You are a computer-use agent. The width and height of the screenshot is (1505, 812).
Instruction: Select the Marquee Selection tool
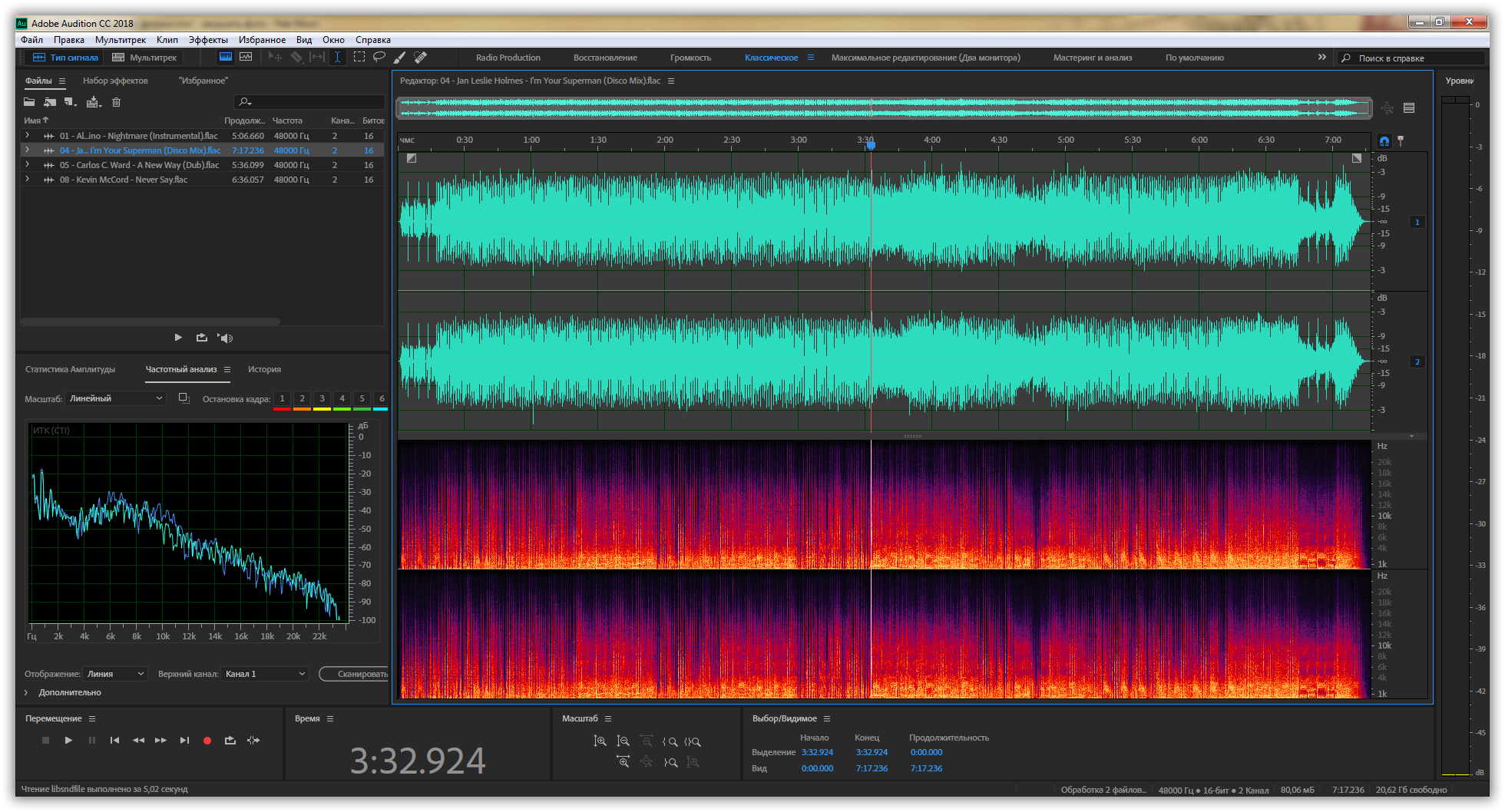coord(359,58)
